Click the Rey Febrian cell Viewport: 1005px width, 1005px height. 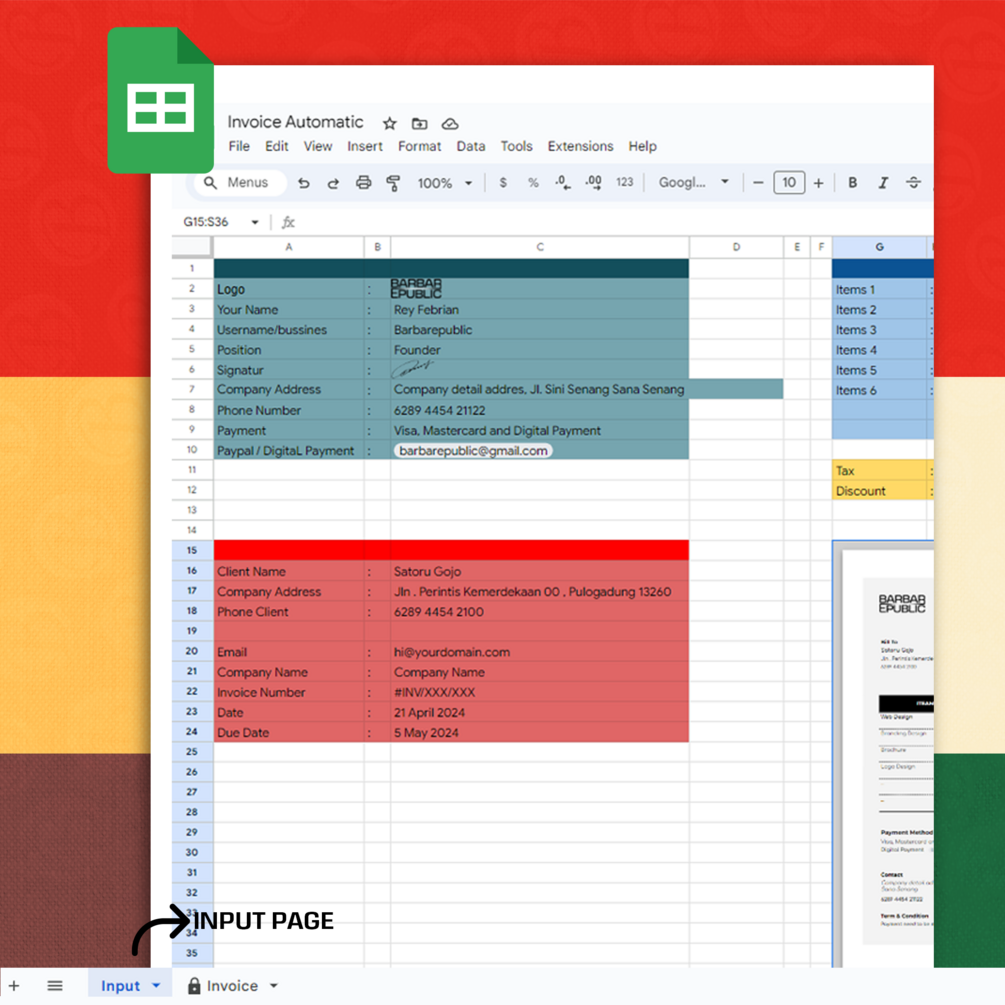point(540,310)
